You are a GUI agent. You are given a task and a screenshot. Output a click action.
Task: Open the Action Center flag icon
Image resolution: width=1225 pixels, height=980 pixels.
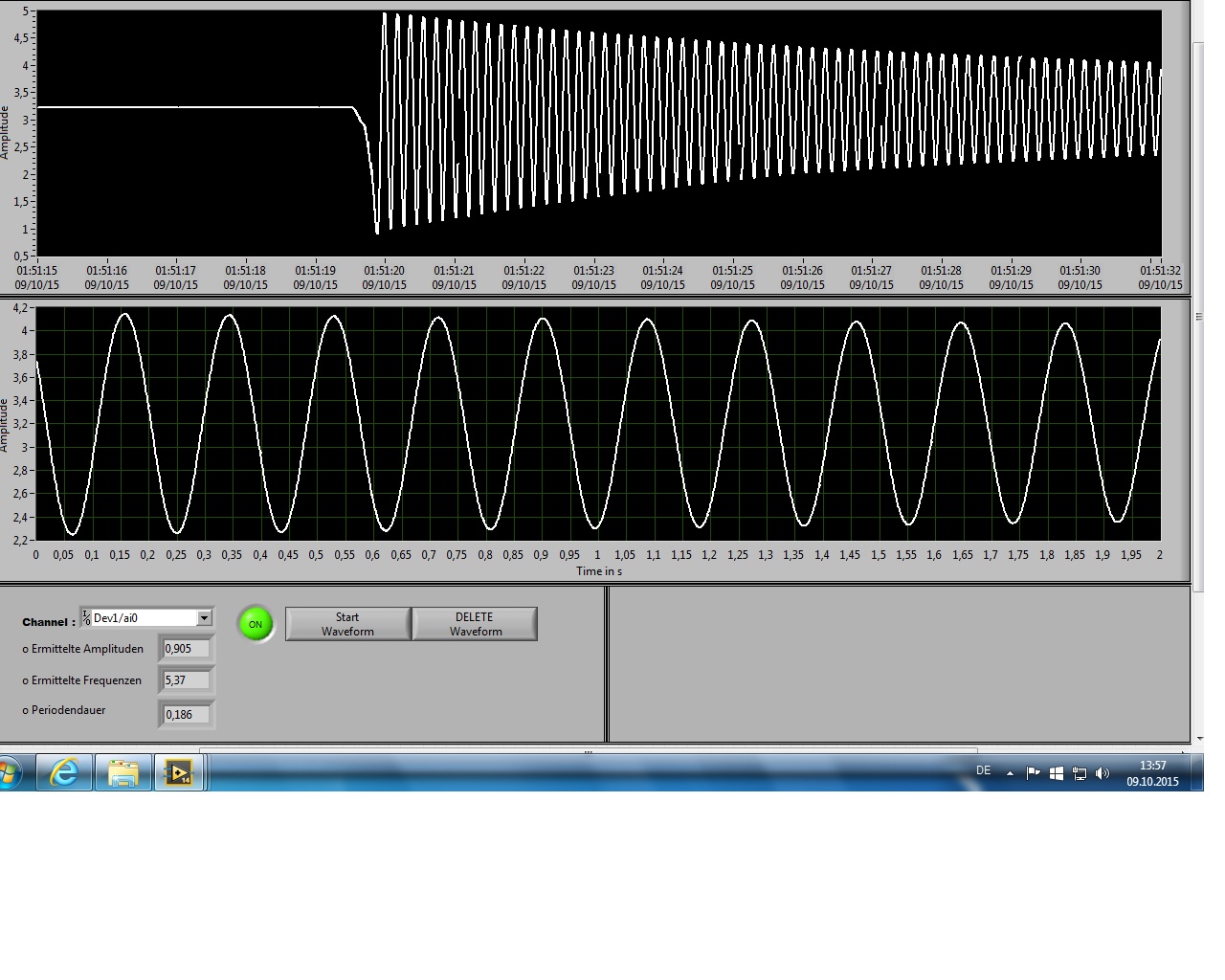[1034, 773]
